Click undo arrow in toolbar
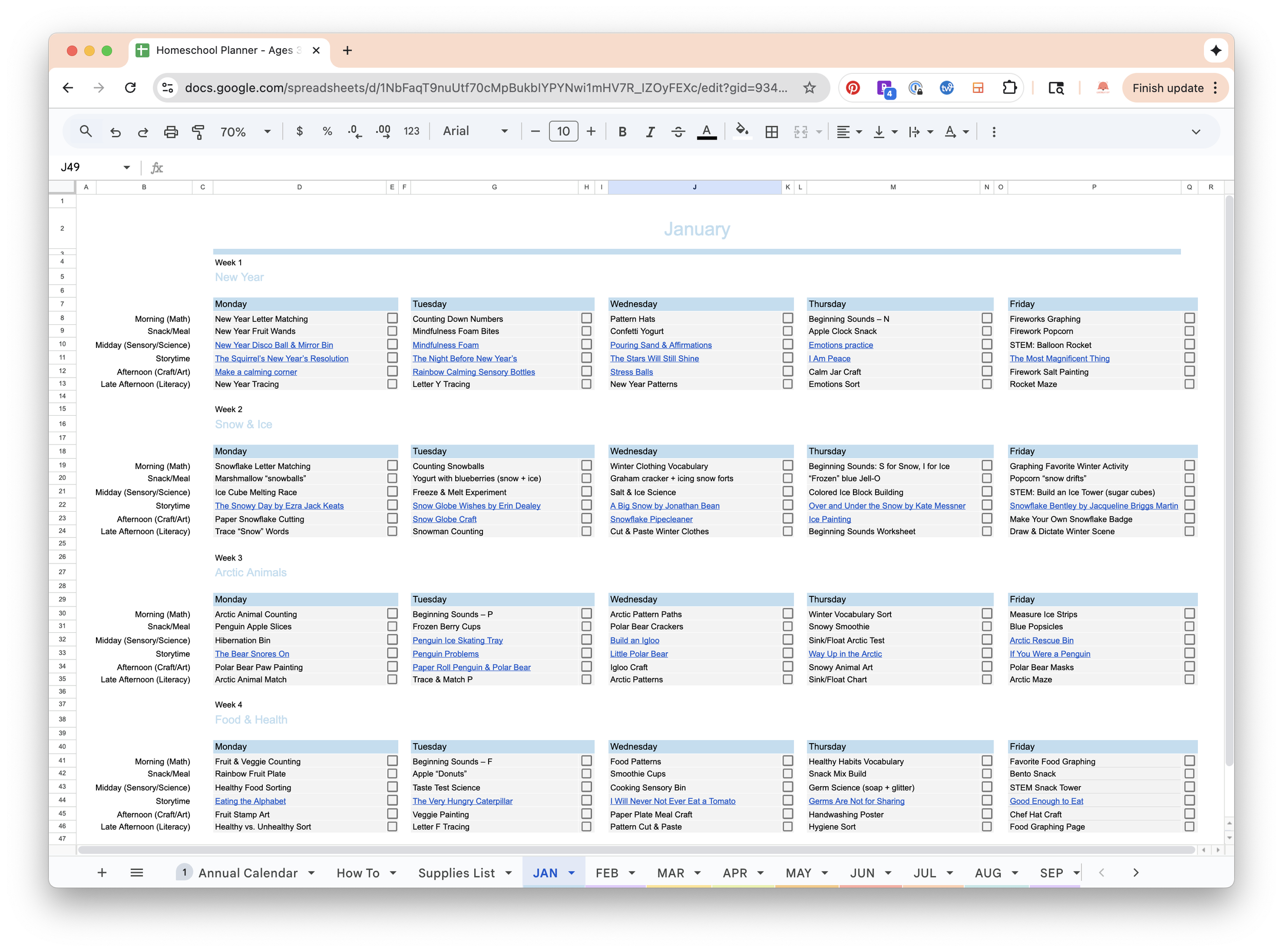The image size is (1283, 952). [115, 132]
